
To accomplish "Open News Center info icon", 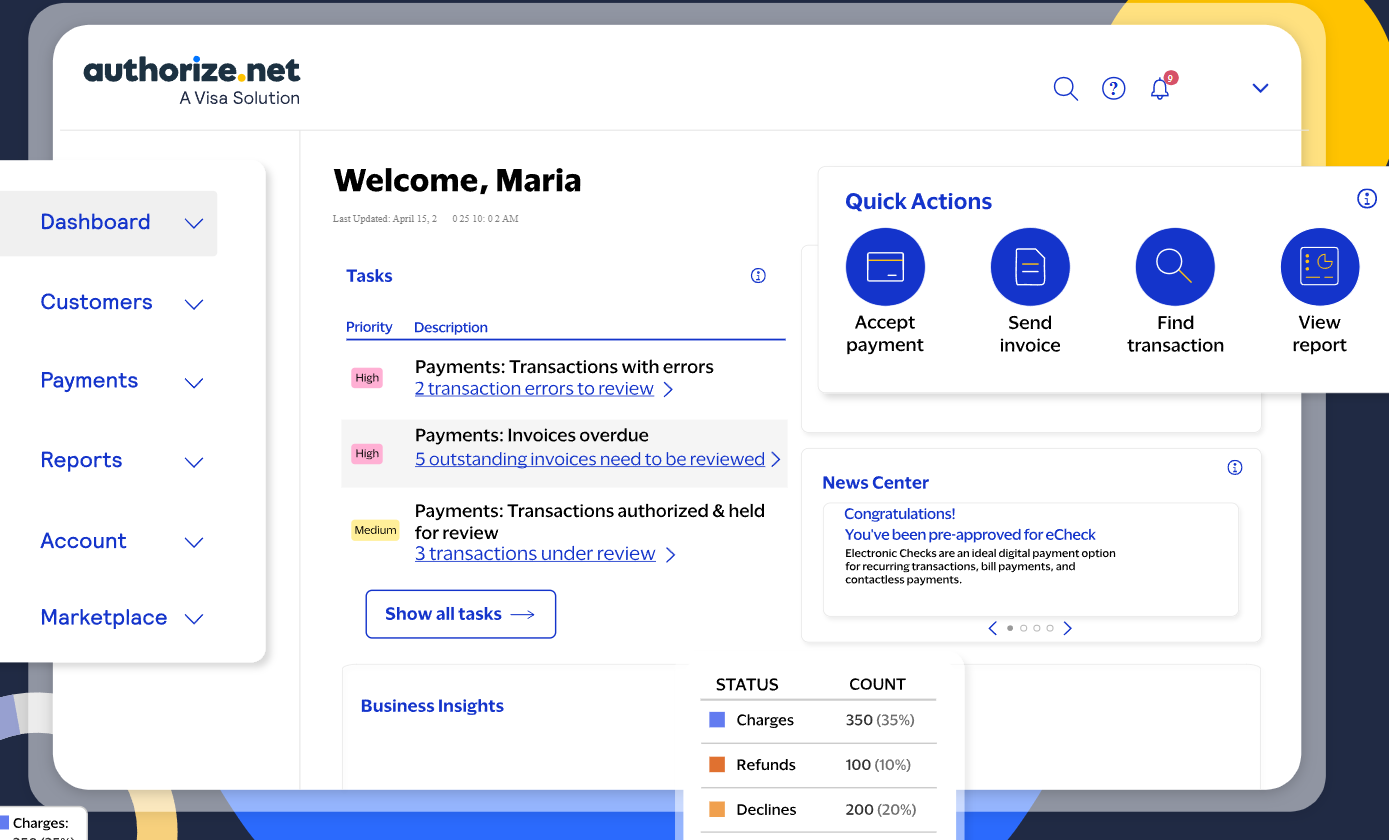I will click(x=1235, y=467).
